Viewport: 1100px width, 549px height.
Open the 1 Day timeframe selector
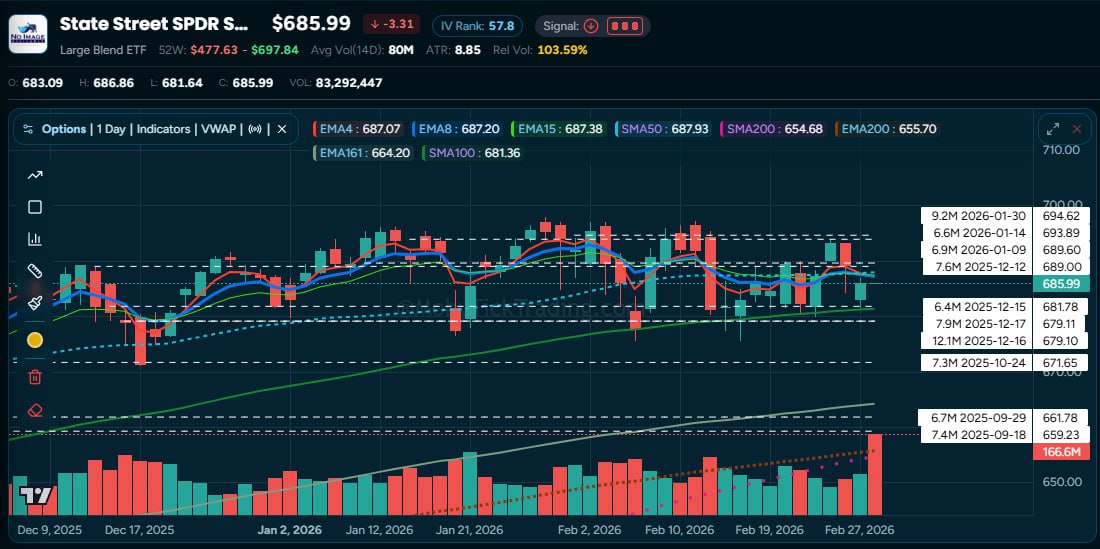pos(112,129)
